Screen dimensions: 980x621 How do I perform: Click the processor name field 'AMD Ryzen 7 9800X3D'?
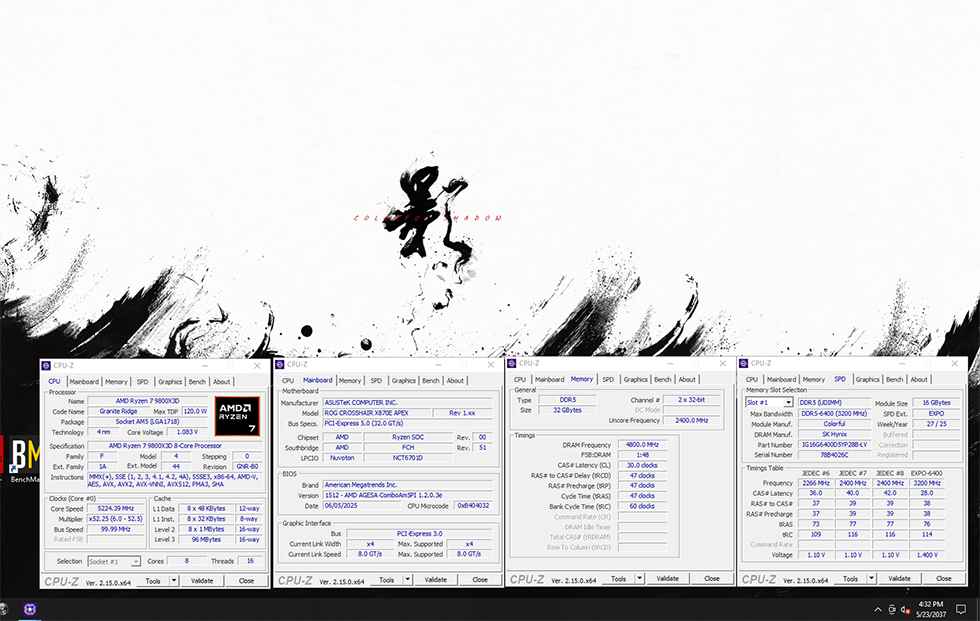[x=148, y=401]
